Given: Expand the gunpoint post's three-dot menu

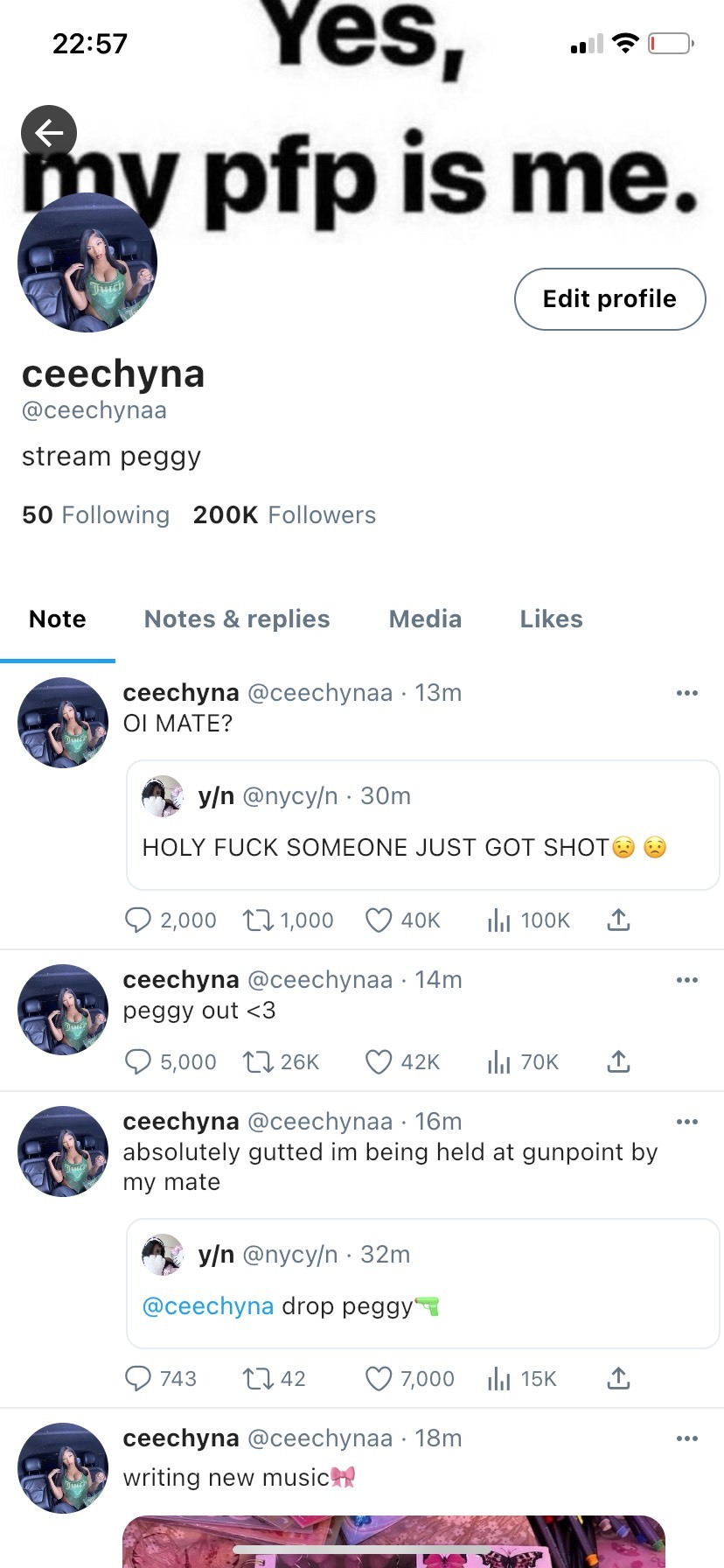Looking at the screenshot, I should (x=687, y=1122).
